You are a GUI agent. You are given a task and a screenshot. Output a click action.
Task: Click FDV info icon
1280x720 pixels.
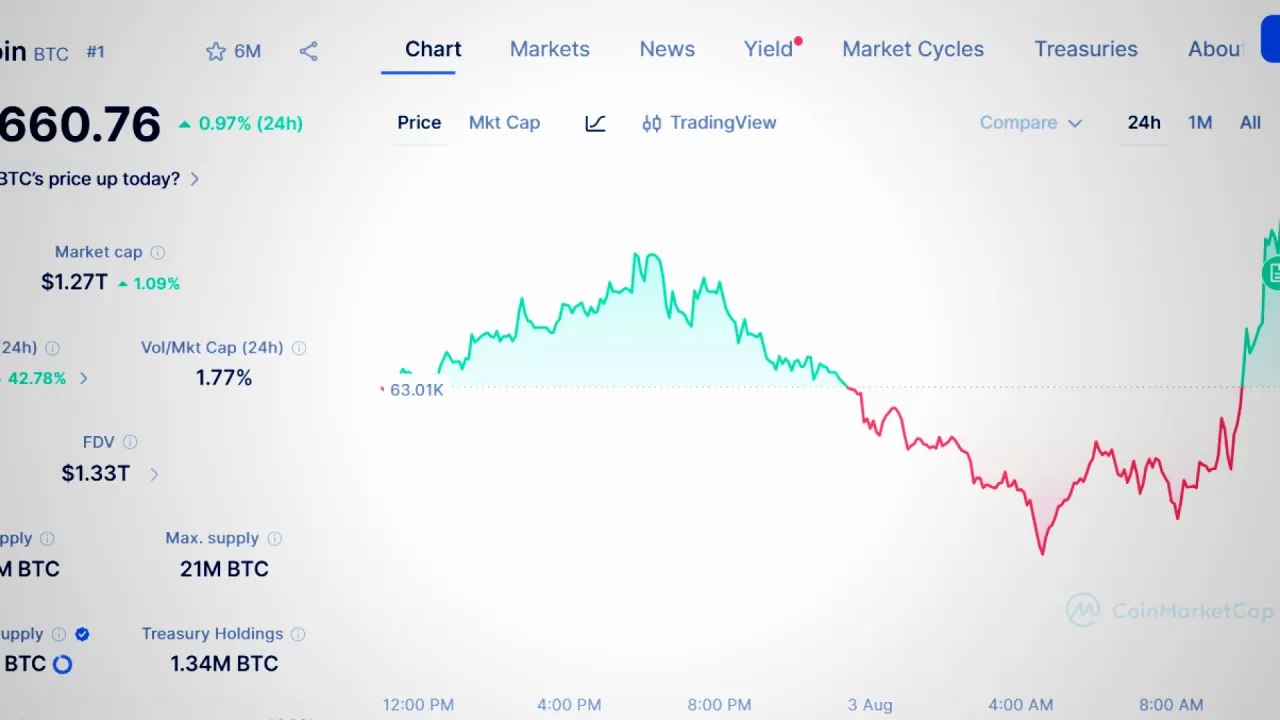pos(130,442)
